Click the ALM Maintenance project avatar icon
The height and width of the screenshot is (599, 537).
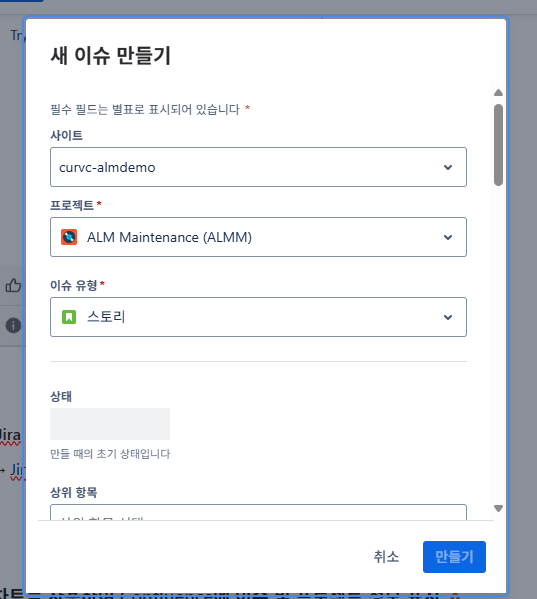tap(69, 237)
